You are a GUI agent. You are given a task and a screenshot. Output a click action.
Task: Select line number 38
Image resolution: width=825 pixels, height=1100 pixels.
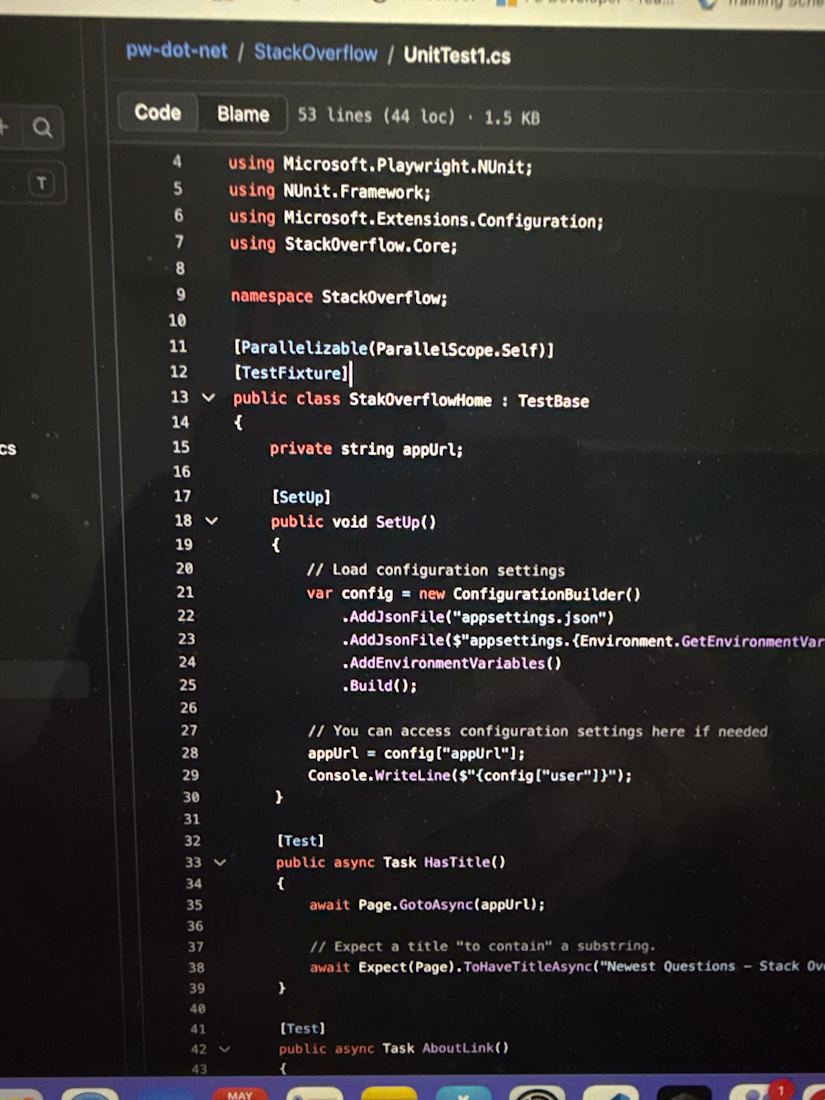click(x=196, y=967)
